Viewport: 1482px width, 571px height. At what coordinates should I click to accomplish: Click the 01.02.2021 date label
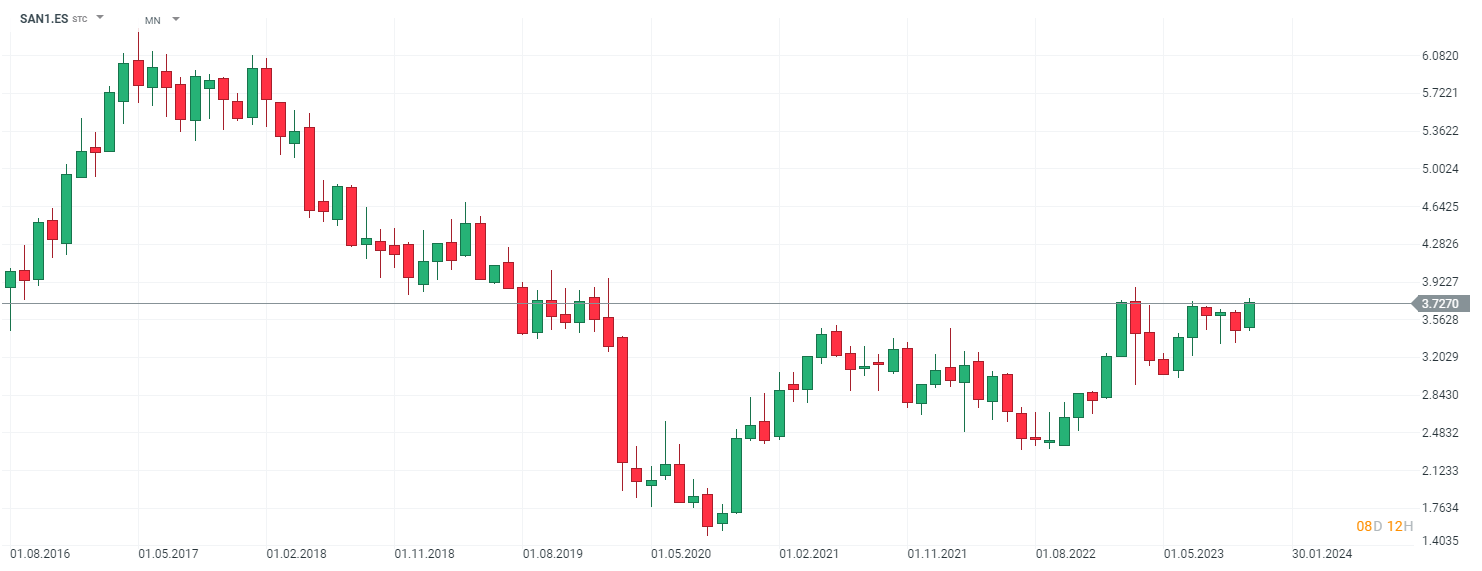point(809,552)
